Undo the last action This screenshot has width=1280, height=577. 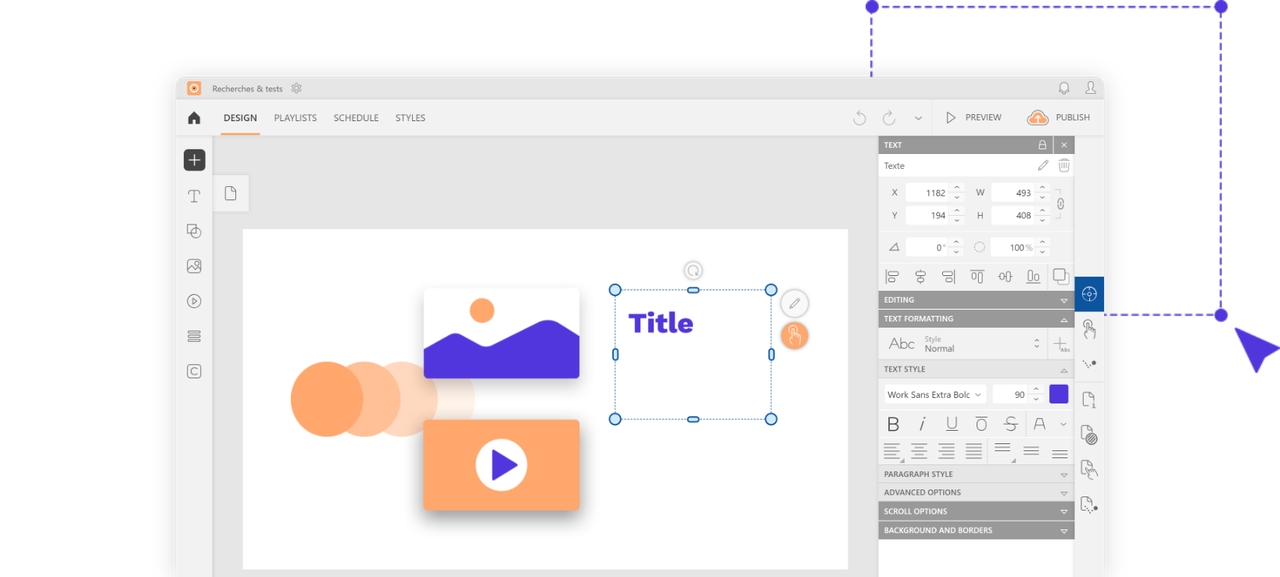859,118
